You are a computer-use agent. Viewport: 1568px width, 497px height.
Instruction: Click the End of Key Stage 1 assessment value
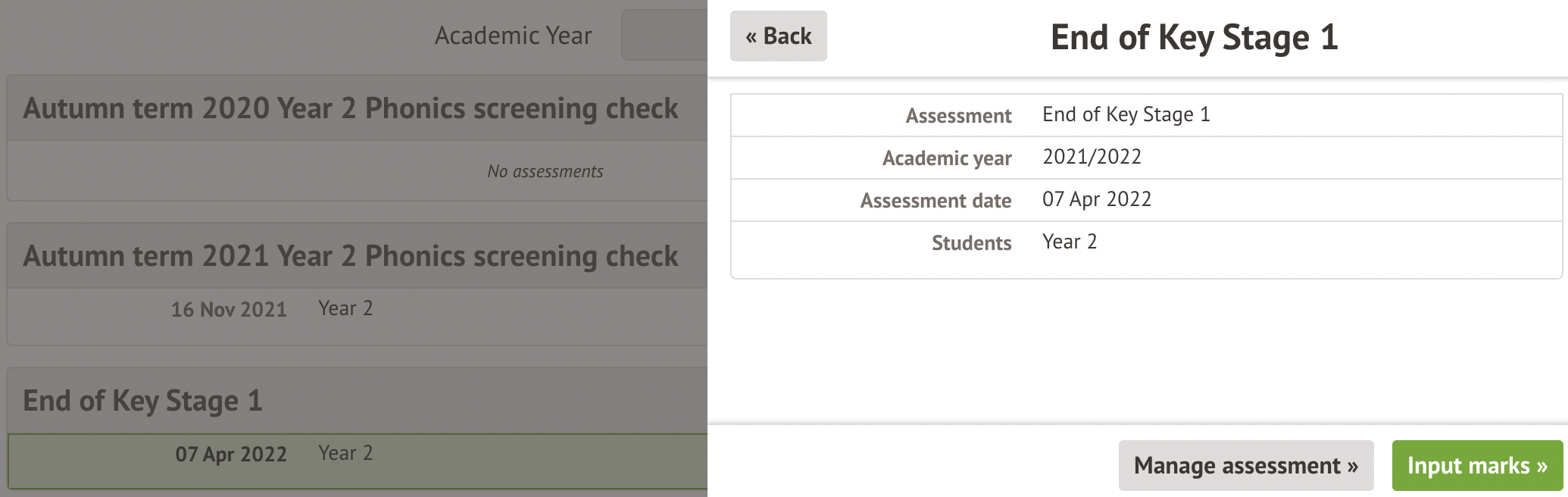(1126, 114)
